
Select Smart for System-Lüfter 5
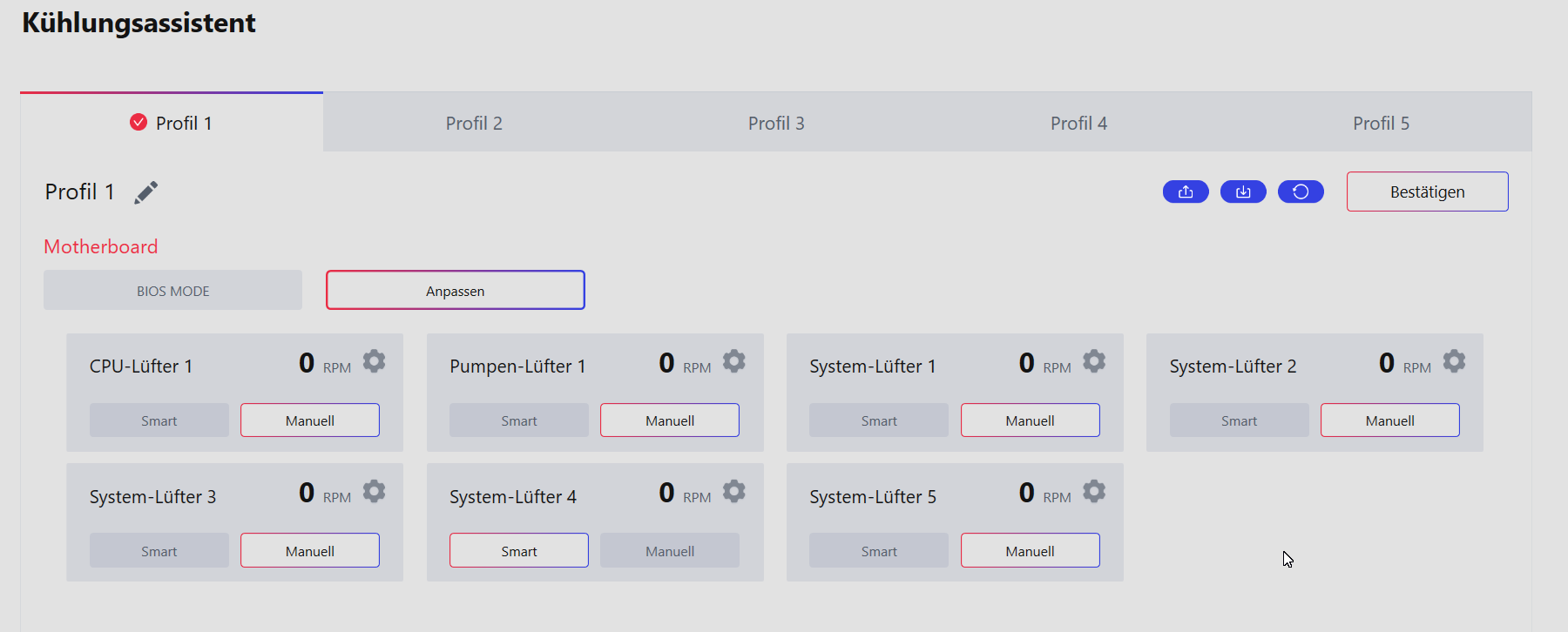point(879,551)
